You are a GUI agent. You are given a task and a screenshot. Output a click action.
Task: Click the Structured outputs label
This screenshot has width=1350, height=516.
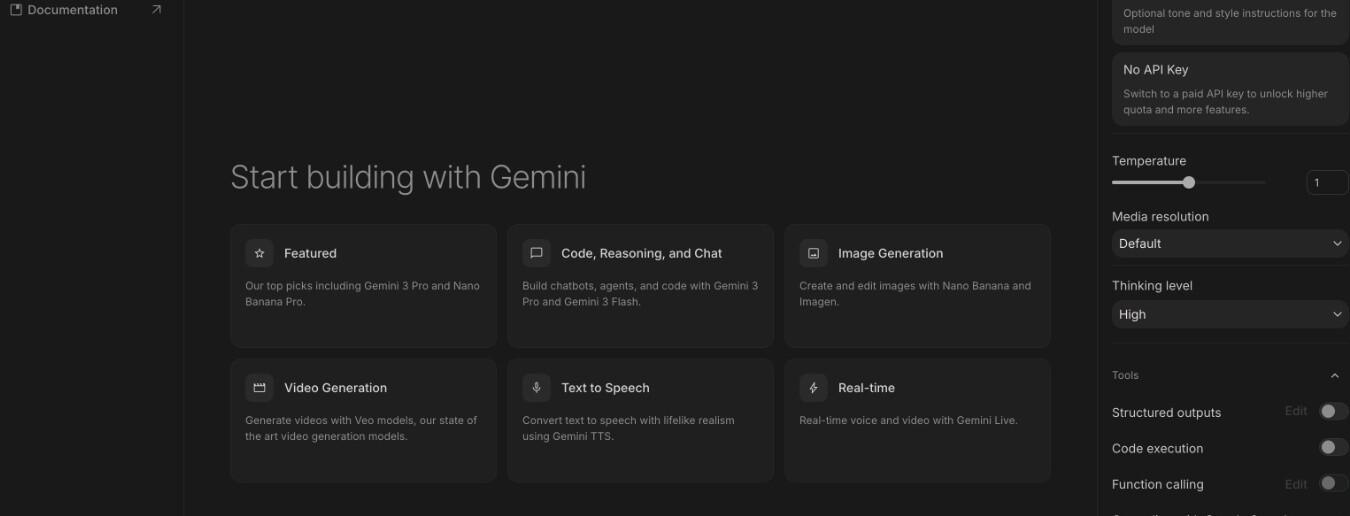pos(1166,412)
